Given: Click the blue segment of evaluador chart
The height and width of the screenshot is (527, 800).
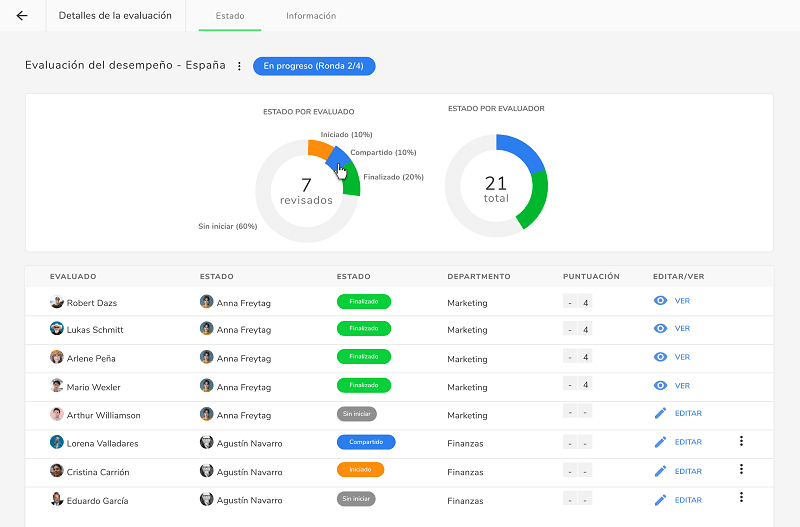Looking at the screenshot, I should click(x=523, y=150).
